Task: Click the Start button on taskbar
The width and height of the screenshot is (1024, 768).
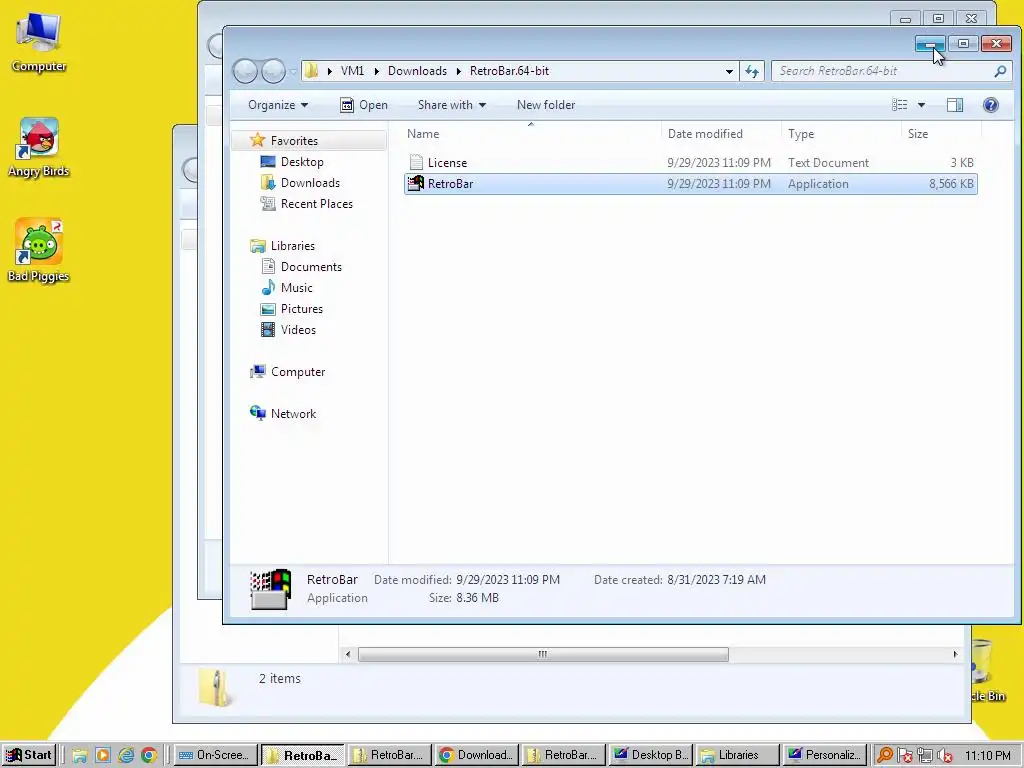Action: tap(29, 755)
